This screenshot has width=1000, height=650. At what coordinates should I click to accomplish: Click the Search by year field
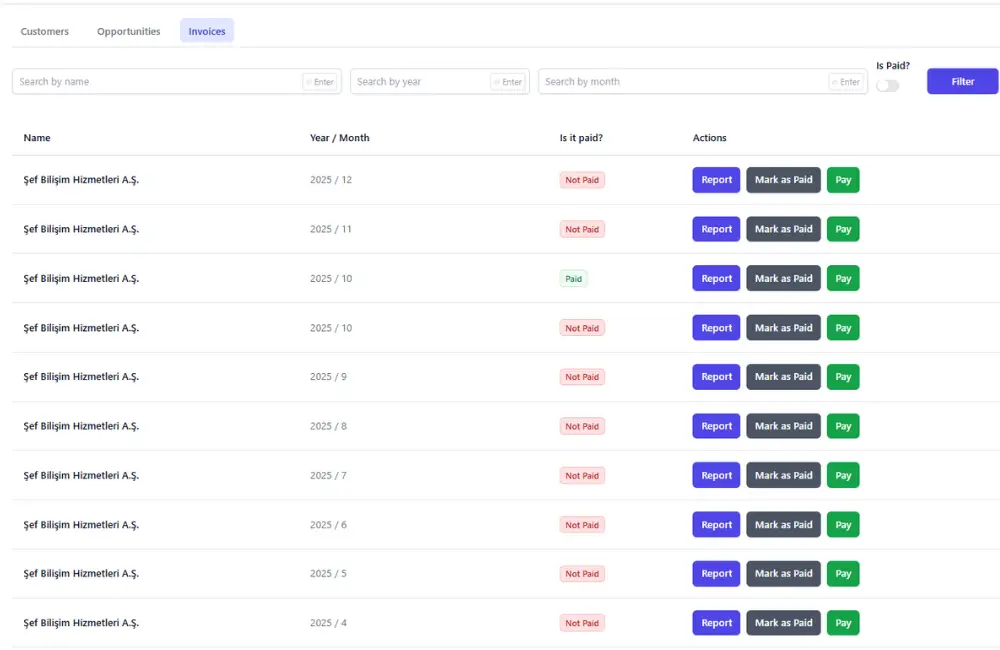tap(420, 81)
